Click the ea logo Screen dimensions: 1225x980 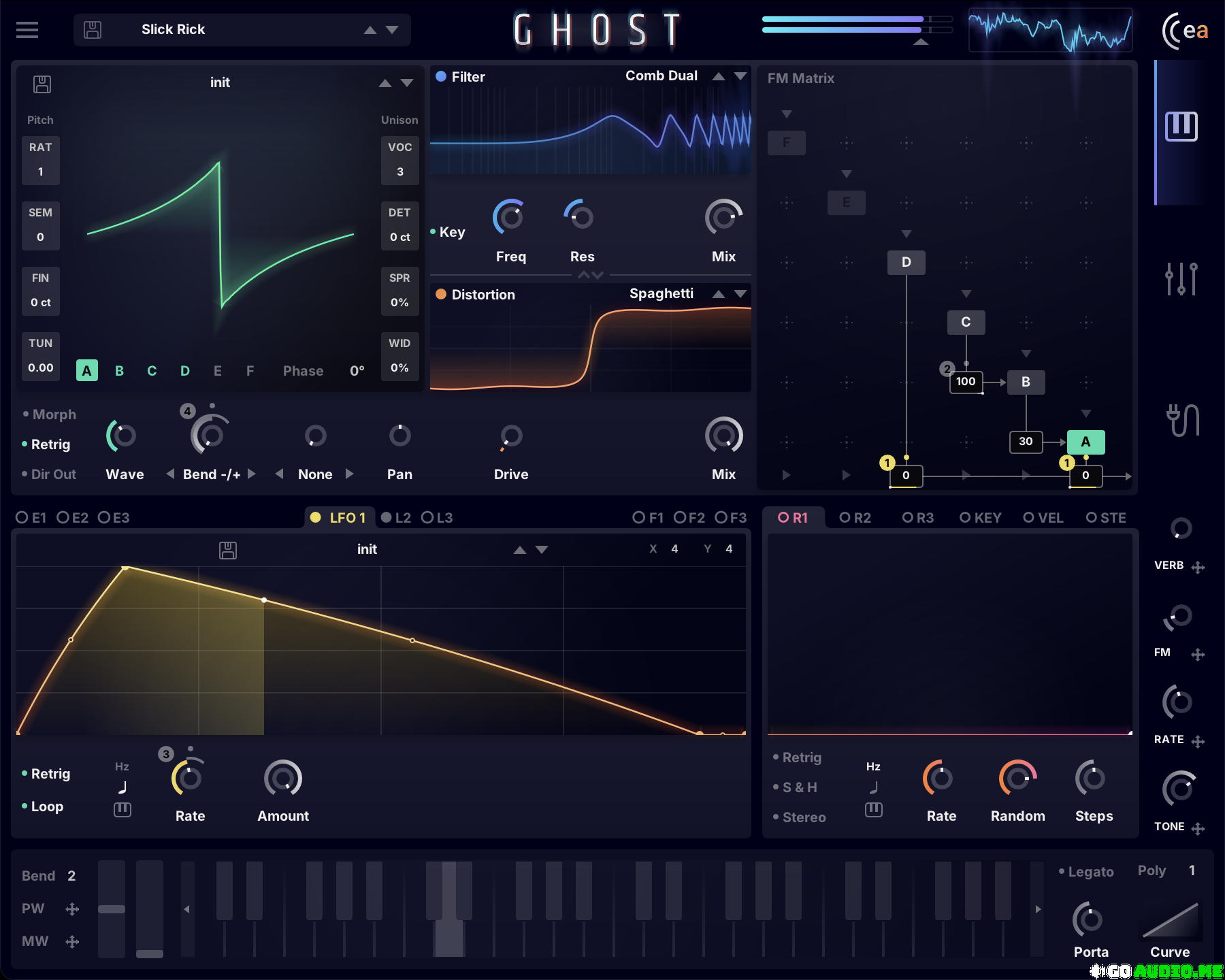coord(1185,31)
